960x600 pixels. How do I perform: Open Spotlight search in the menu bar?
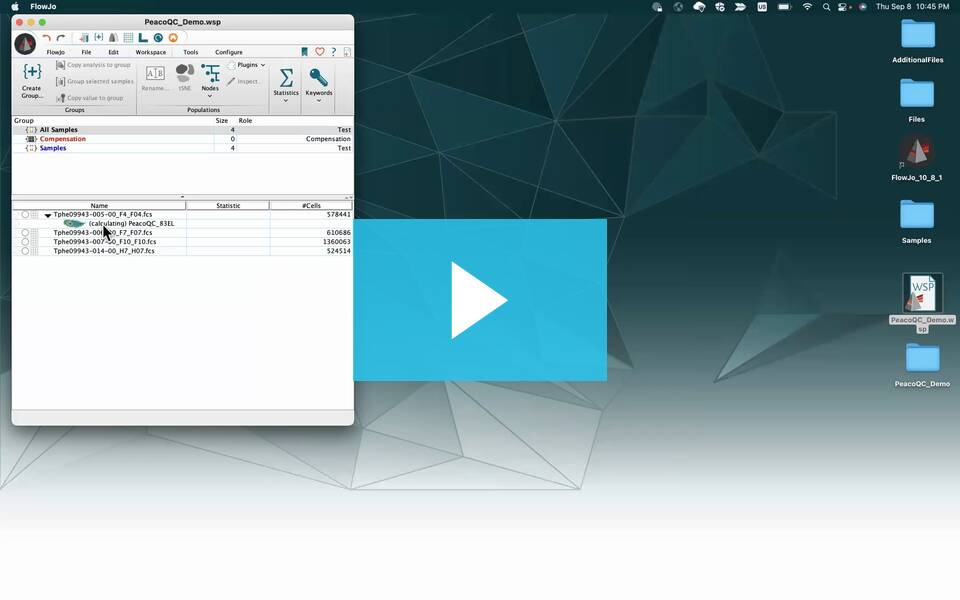coord(827,7)
